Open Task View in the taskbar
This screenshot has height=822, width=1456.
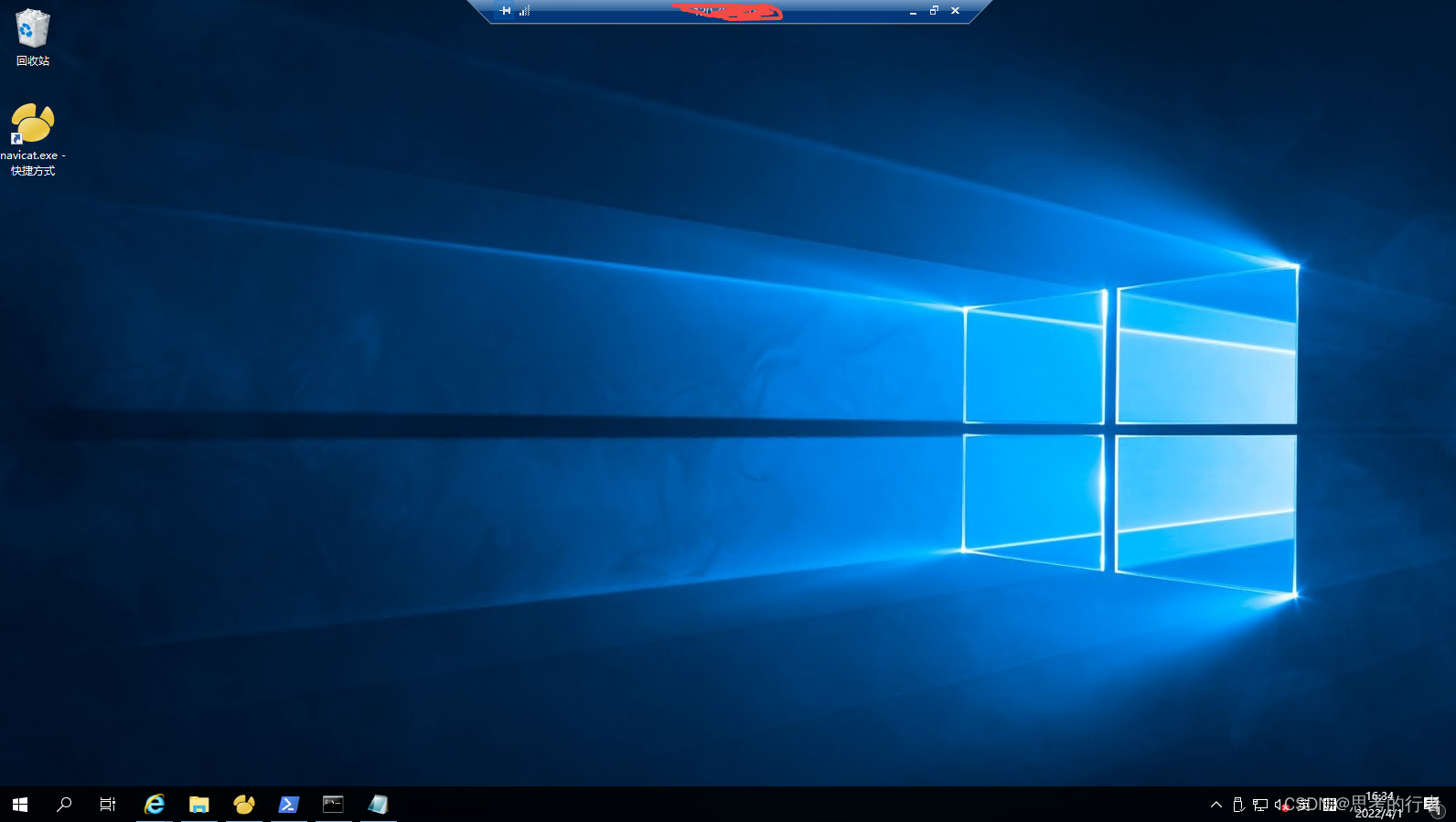[108, 805]
